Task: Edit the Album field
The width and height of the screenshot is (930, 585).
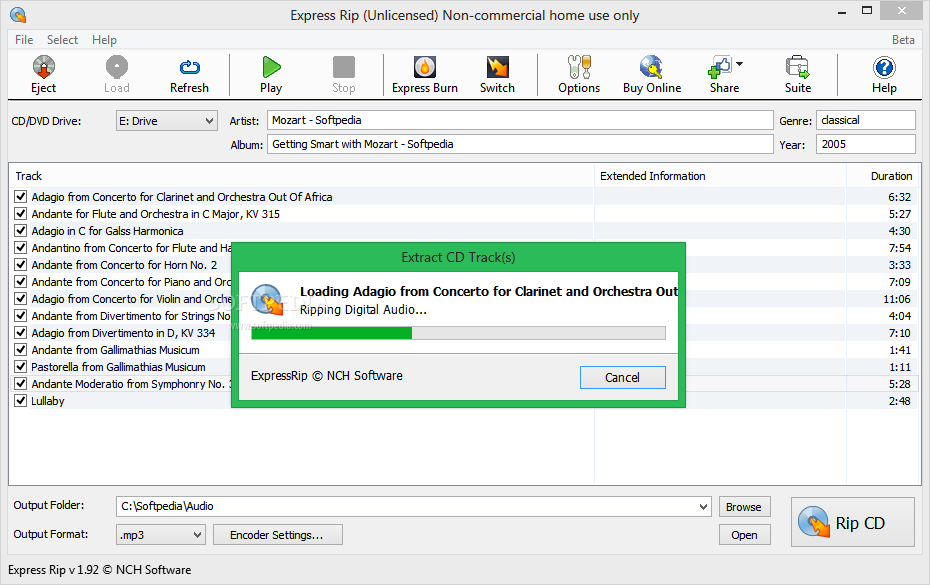Action: 520,144
